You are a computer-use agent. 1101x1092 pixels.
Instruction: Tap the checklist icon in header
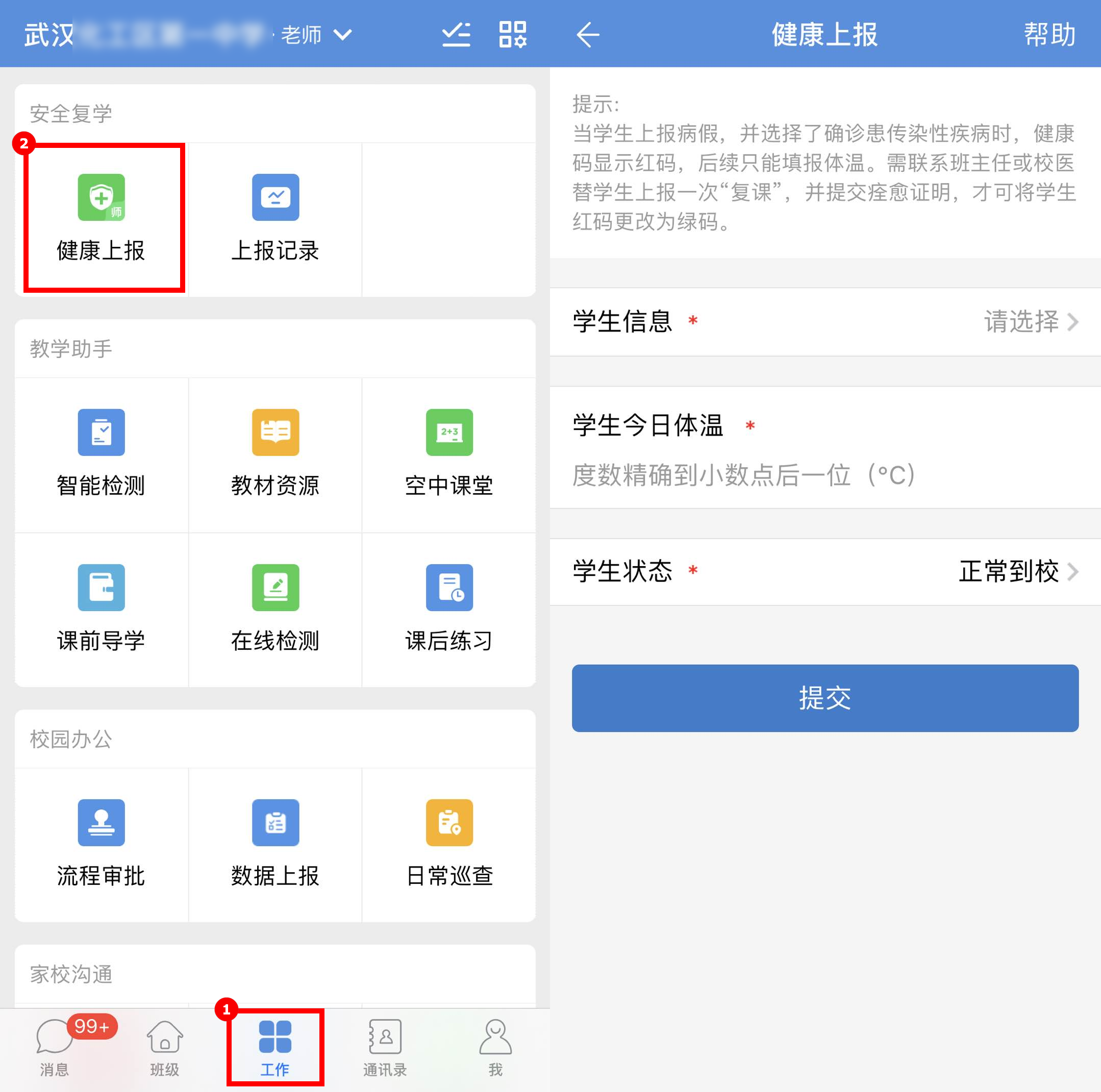point(456,34)
